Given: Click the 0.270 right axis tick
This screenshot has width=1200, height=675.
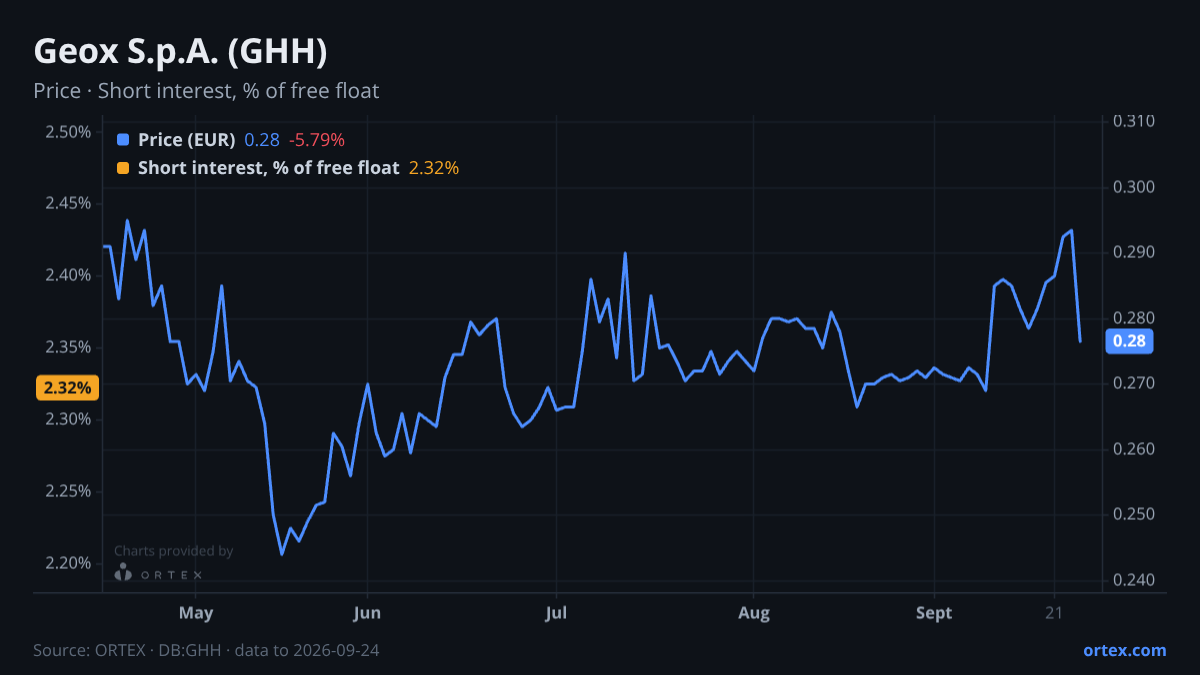Looking at the screenshot, I should [1134, 383].
